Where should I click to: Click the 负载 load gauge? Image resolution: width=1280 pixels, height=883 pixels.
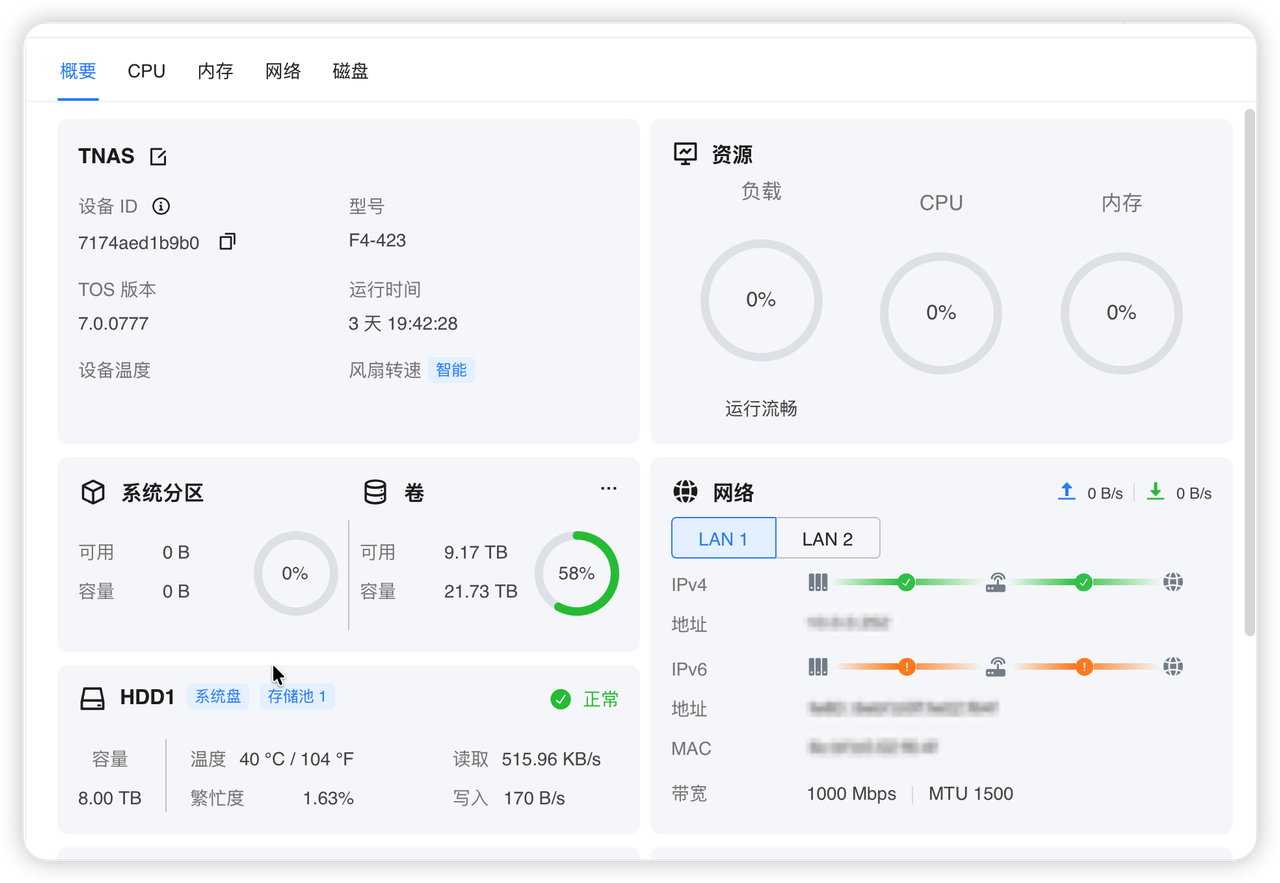click(761, 300)
